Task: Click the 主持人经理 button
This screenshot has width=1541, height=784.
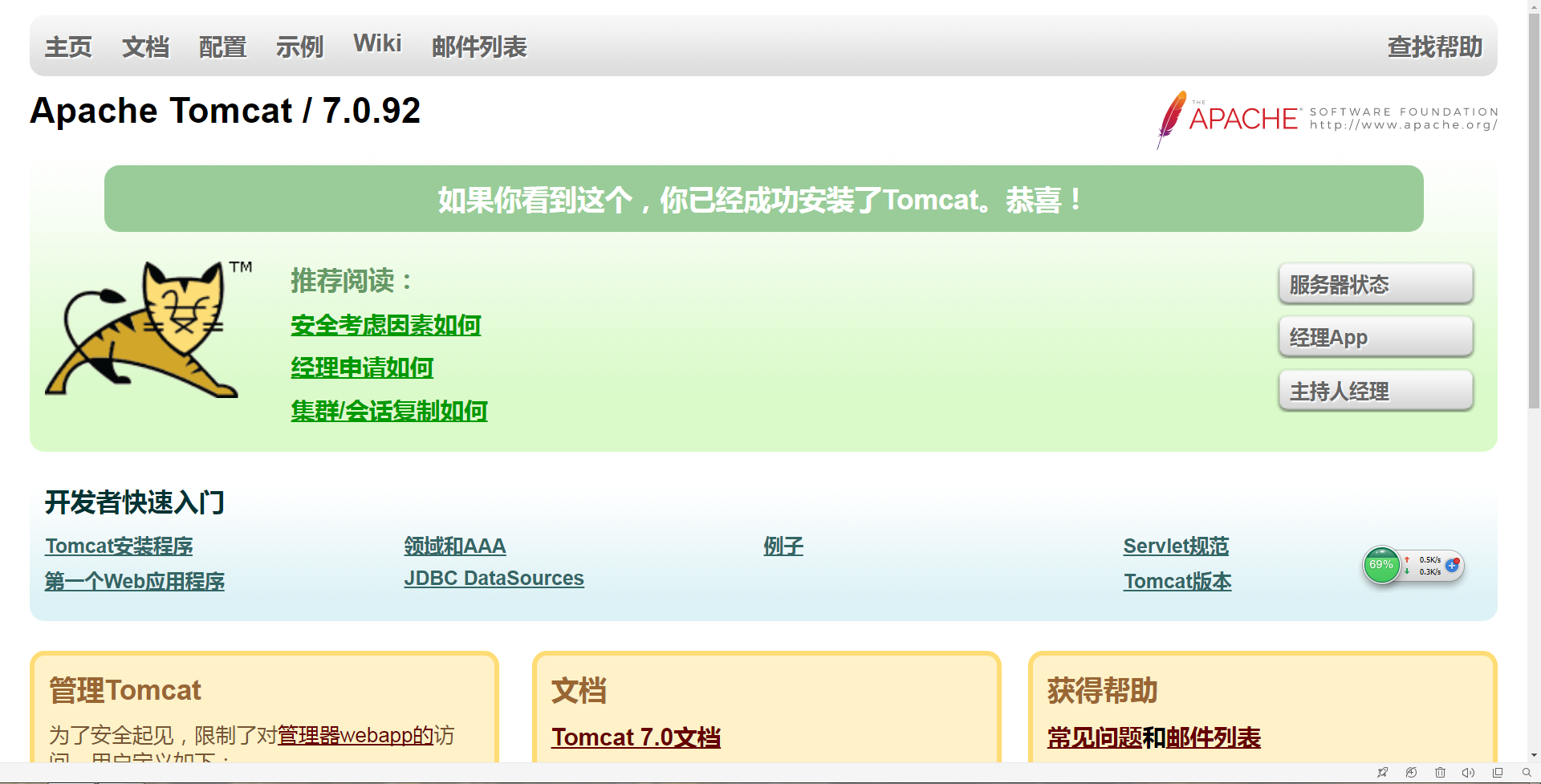Action: 1376,391
